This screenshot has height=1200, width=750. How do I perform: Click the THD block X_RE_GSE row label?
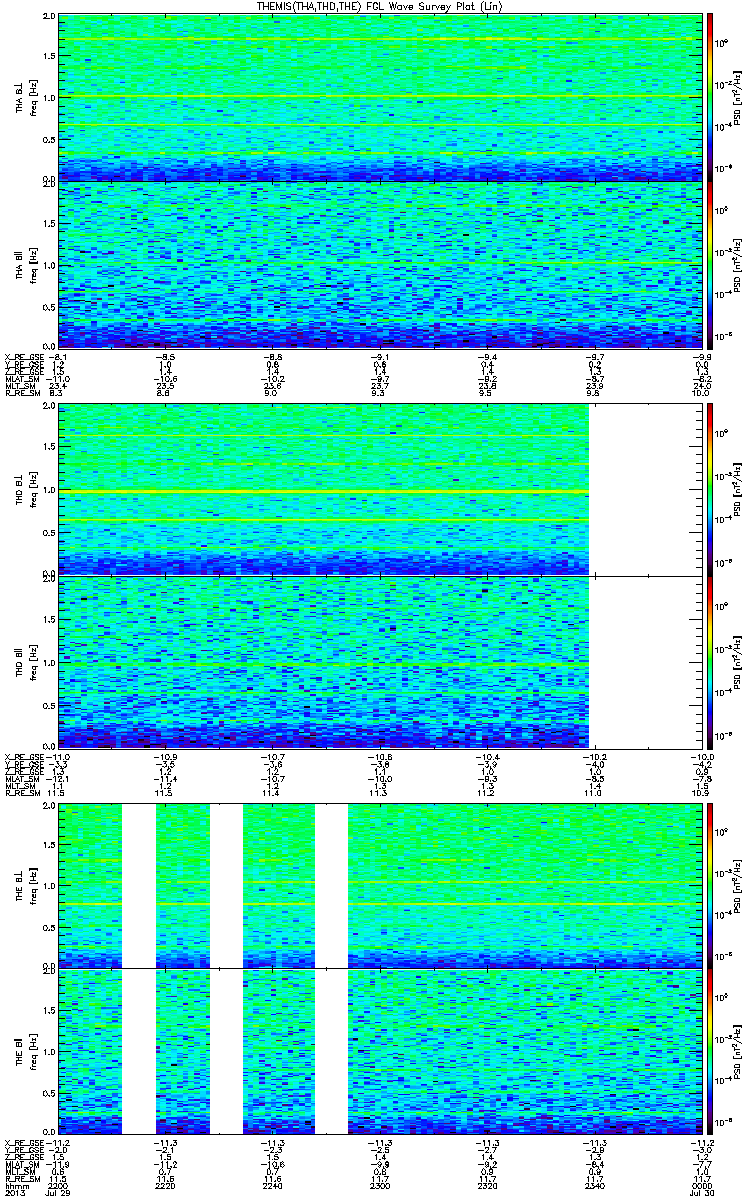click(22, 756)
